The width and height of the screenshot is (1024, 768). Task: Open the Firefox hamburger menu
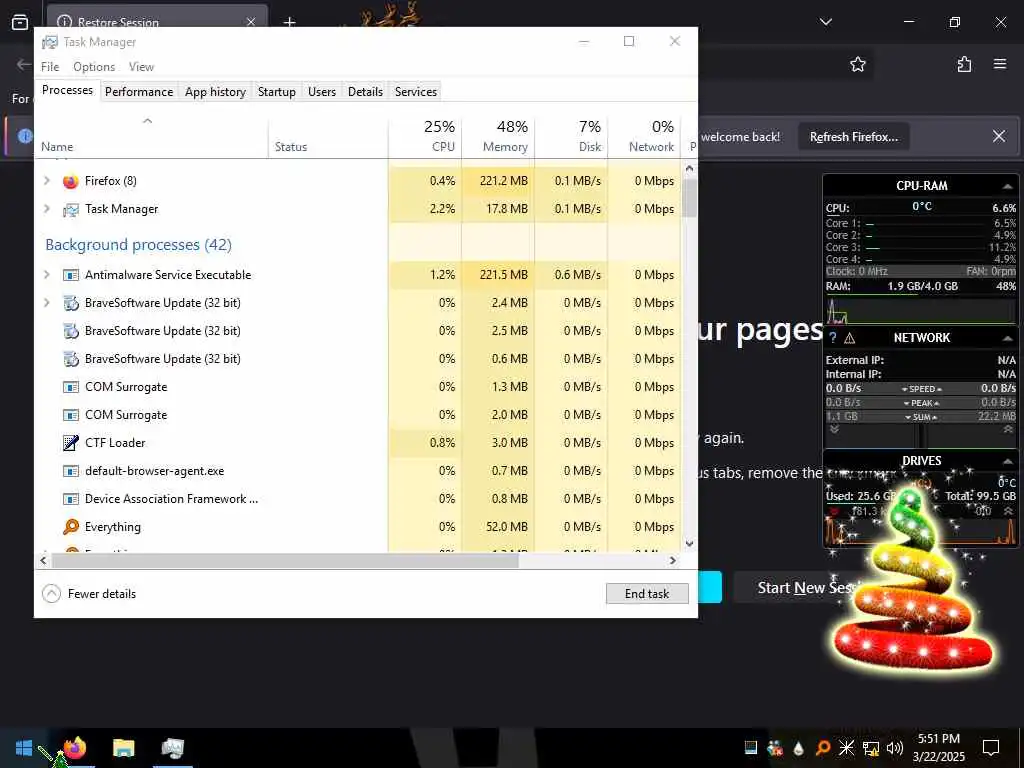[999, 64]
